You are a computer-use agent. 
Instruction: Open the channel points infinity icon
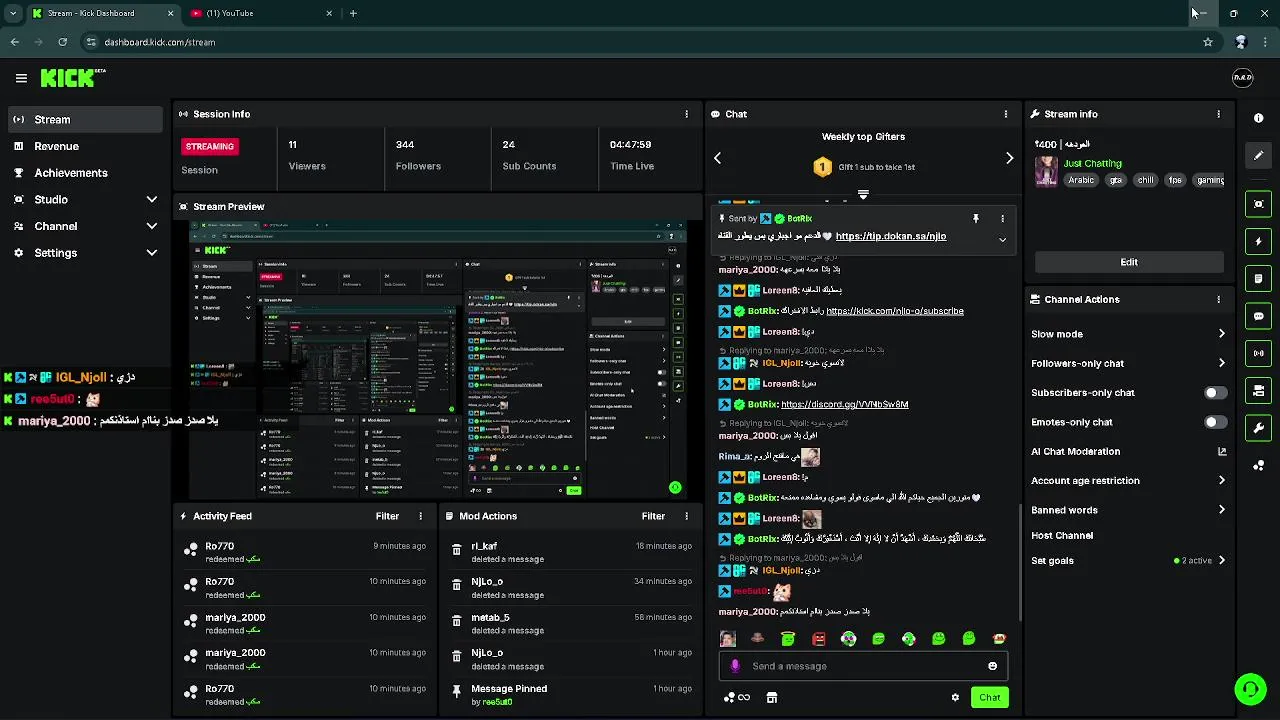737,698
